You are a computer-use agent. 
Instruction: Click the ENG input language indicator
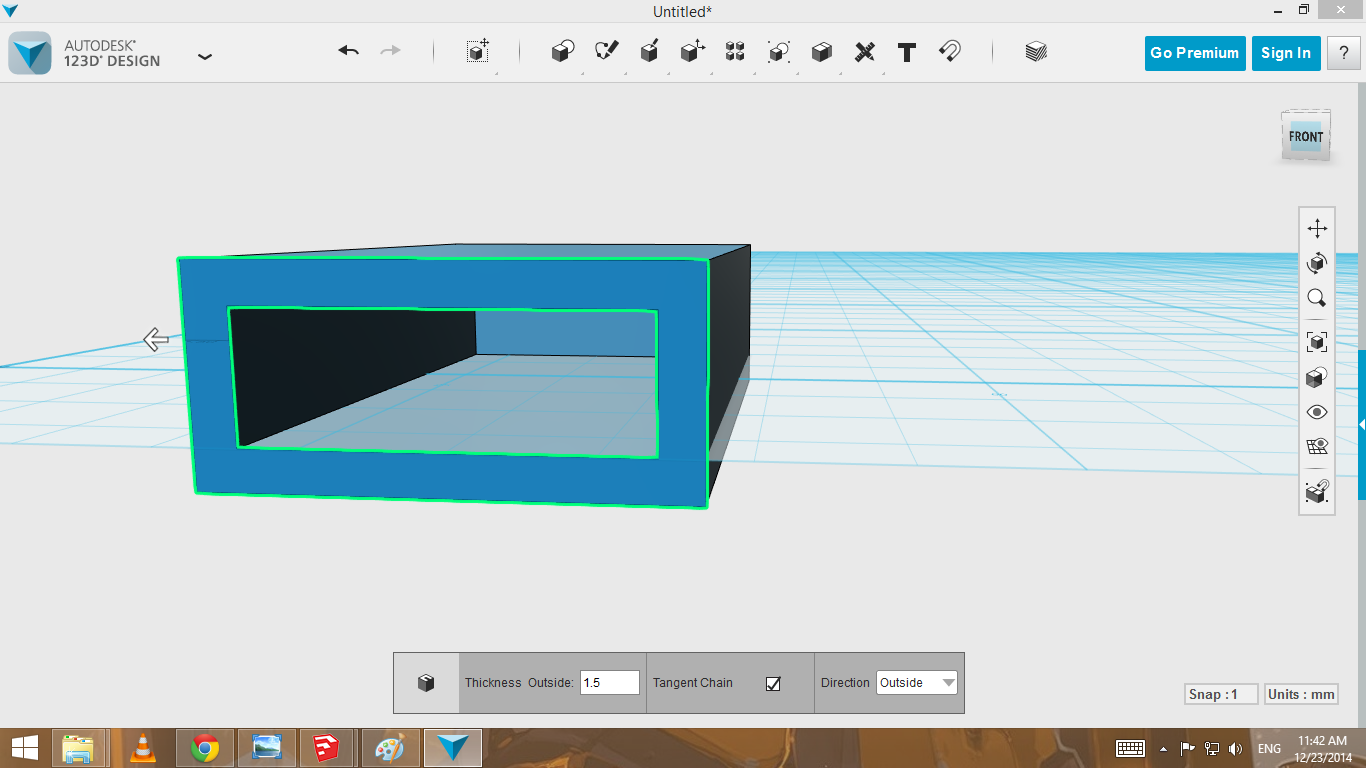[1269, 748]
